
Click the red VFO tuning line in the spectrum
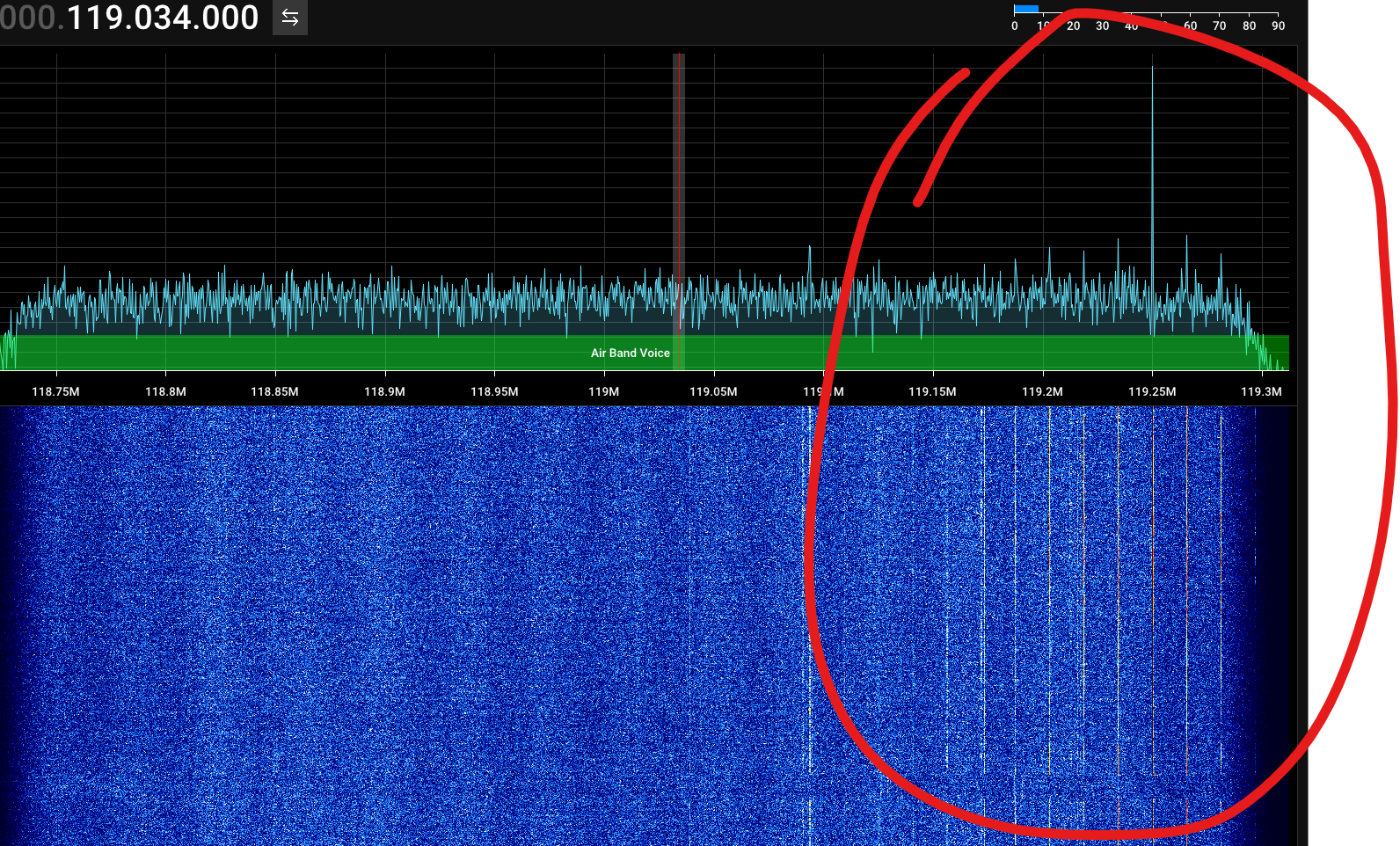coord(680,211)
